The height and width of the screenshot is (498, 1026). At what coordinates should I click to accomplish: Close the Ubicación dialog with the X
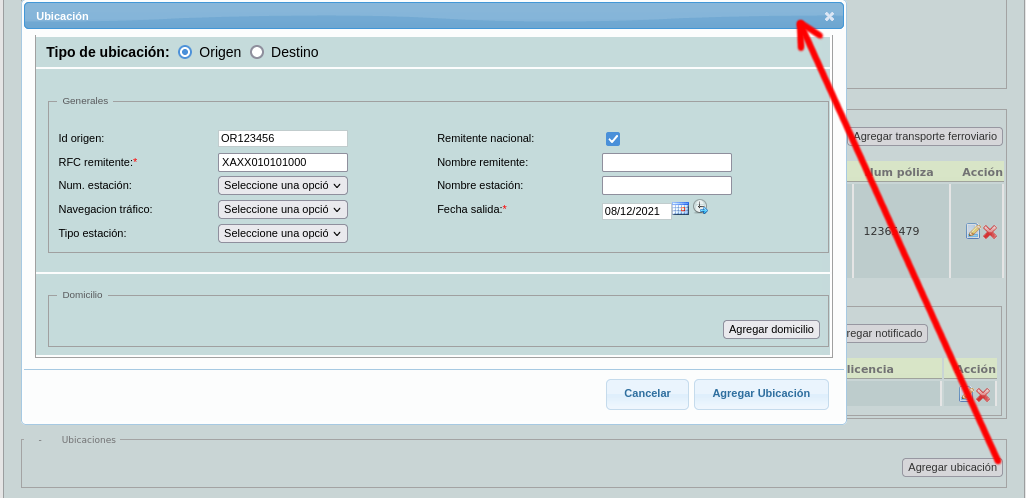click(x=829, y=16)
